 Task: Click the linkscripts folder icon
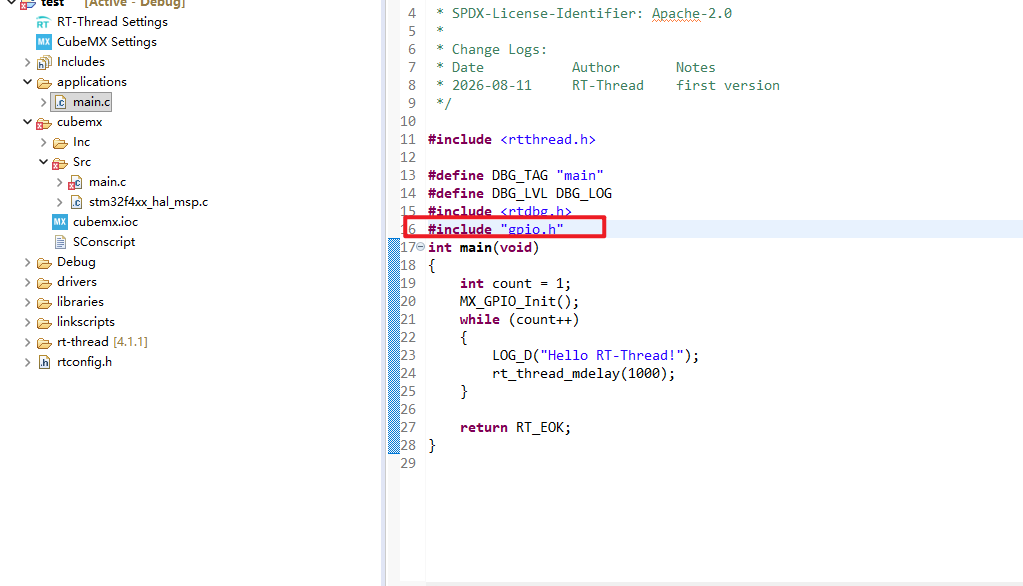point(44,323)
